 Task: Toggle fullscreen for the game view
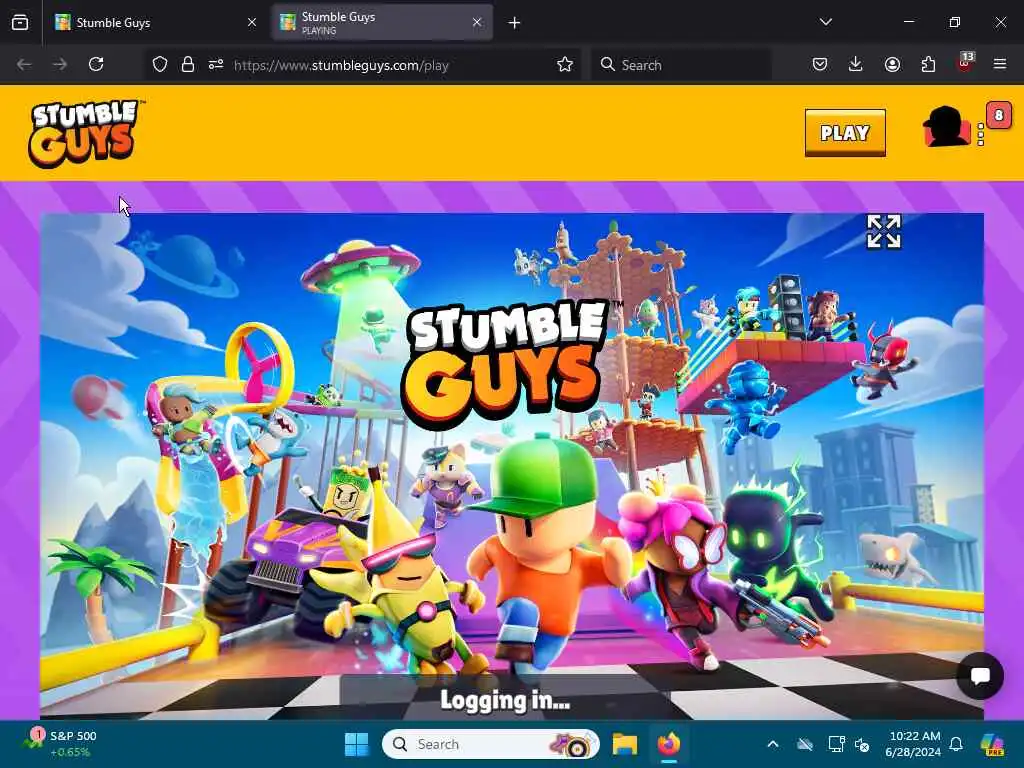[884, 232]
